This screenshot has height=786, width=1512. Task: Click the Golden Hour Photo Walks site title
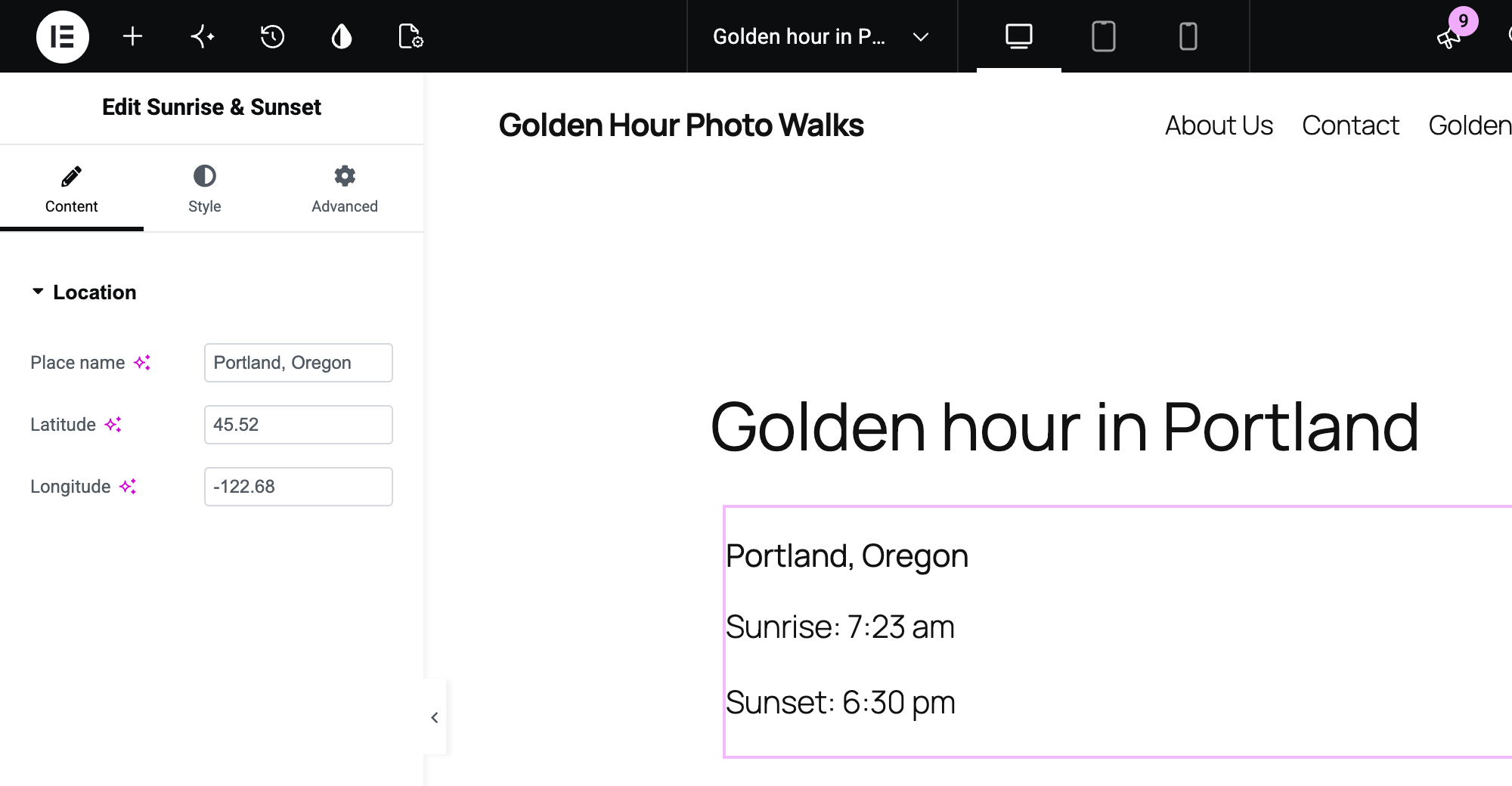tap(680, 125)
